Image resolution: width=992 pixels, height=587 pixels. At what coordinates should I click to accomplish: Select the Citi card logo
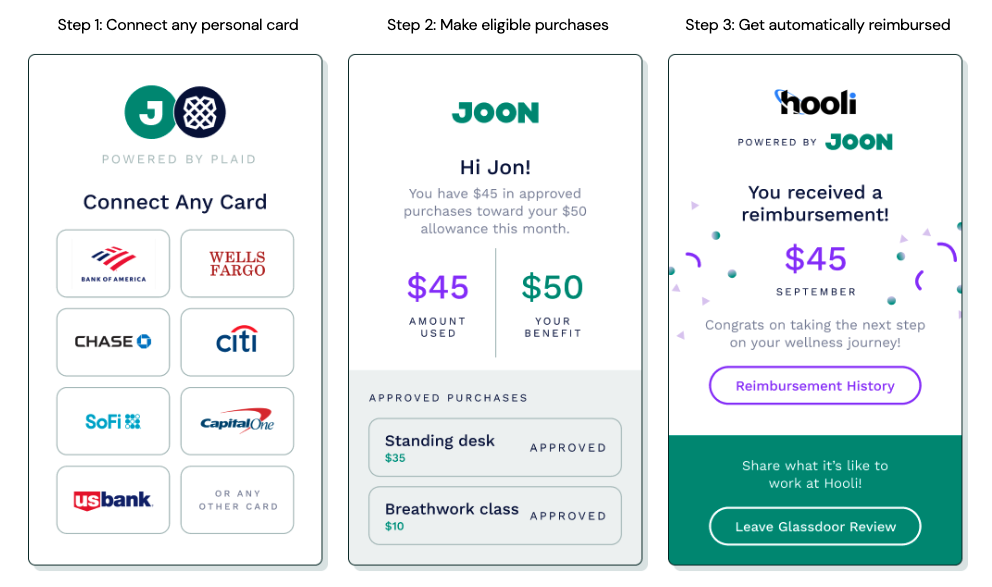pyautogui.click(x=237, y=342)
